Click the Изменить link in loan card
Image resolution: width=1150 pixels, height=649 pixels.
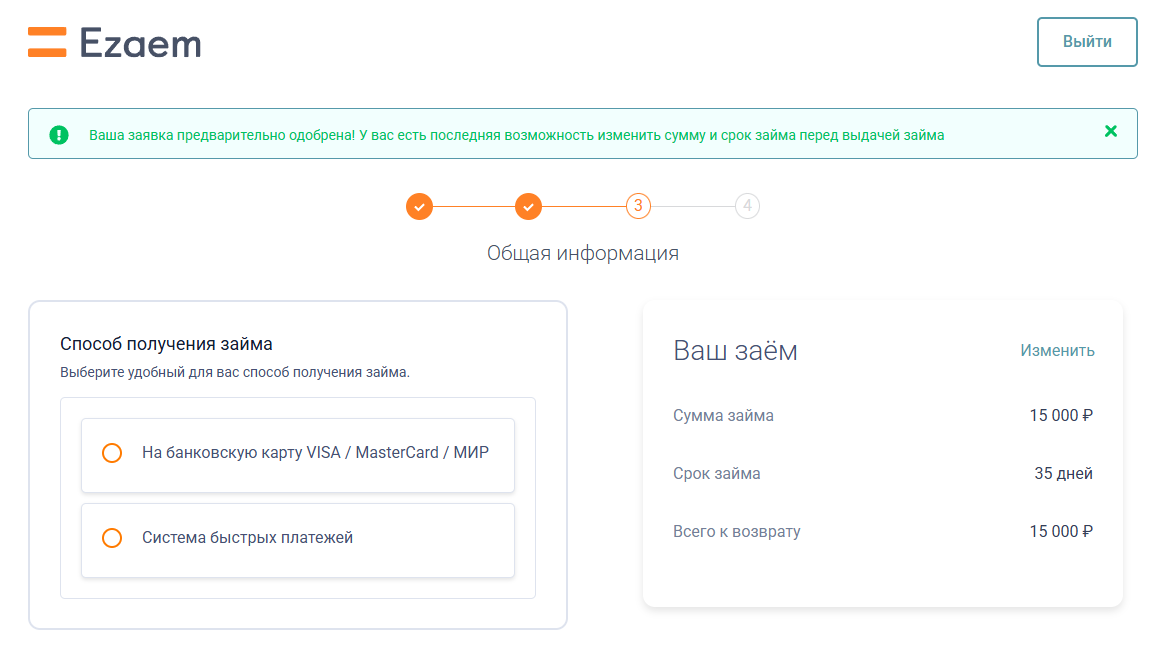click(x=1057, y=351)
